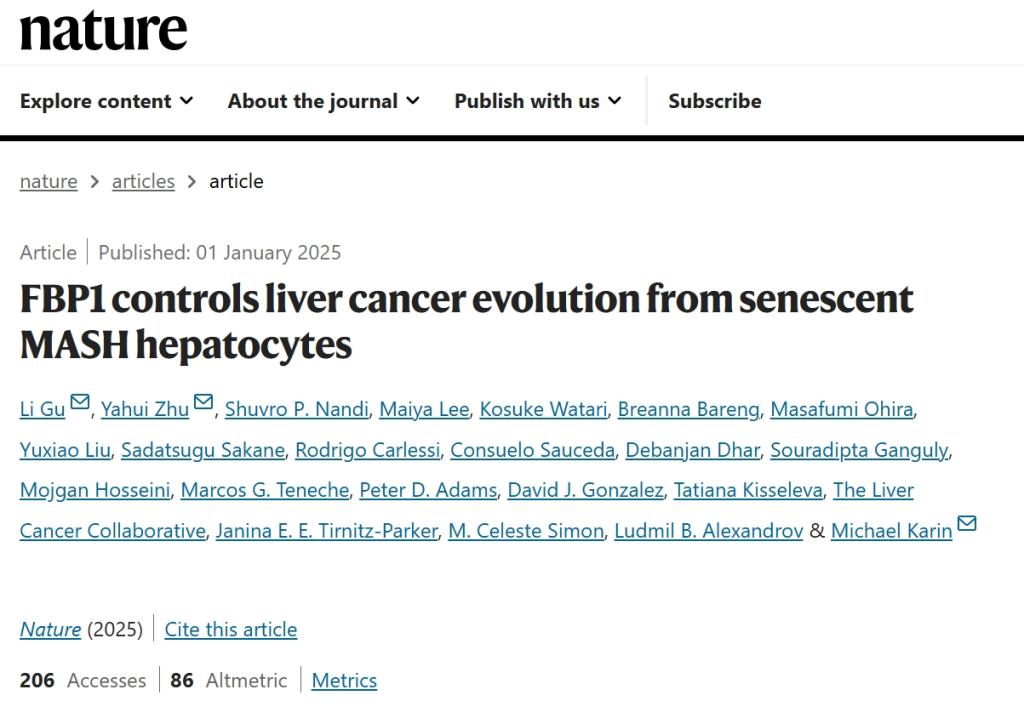1024x718 pixels.
Task: Click the mail icon after Michael Karin
Action: click(967, 523)
